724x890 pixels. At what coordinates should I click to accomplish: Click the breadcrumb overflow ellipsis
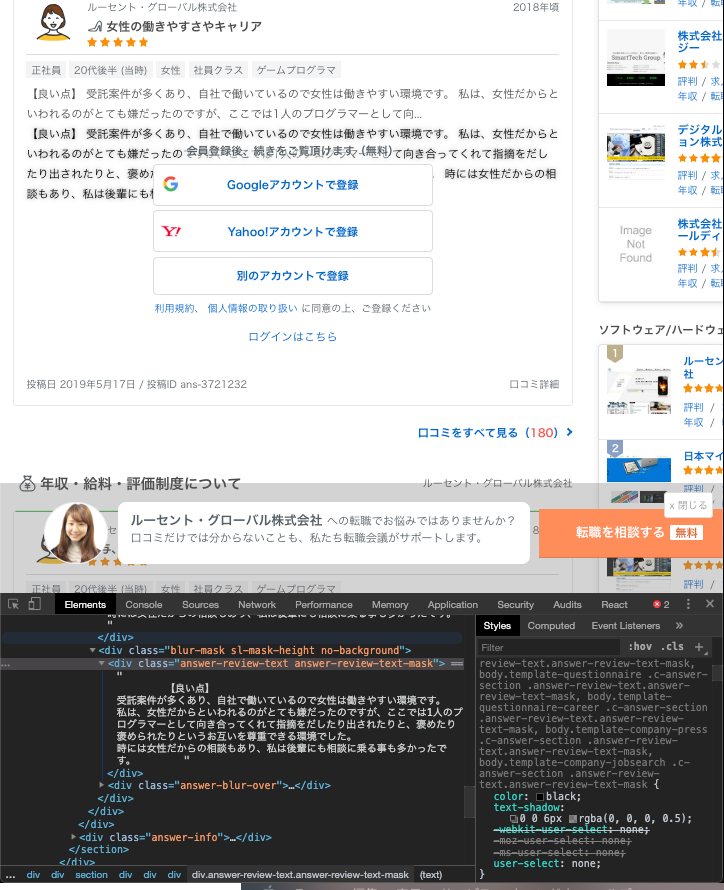(10, 875)
